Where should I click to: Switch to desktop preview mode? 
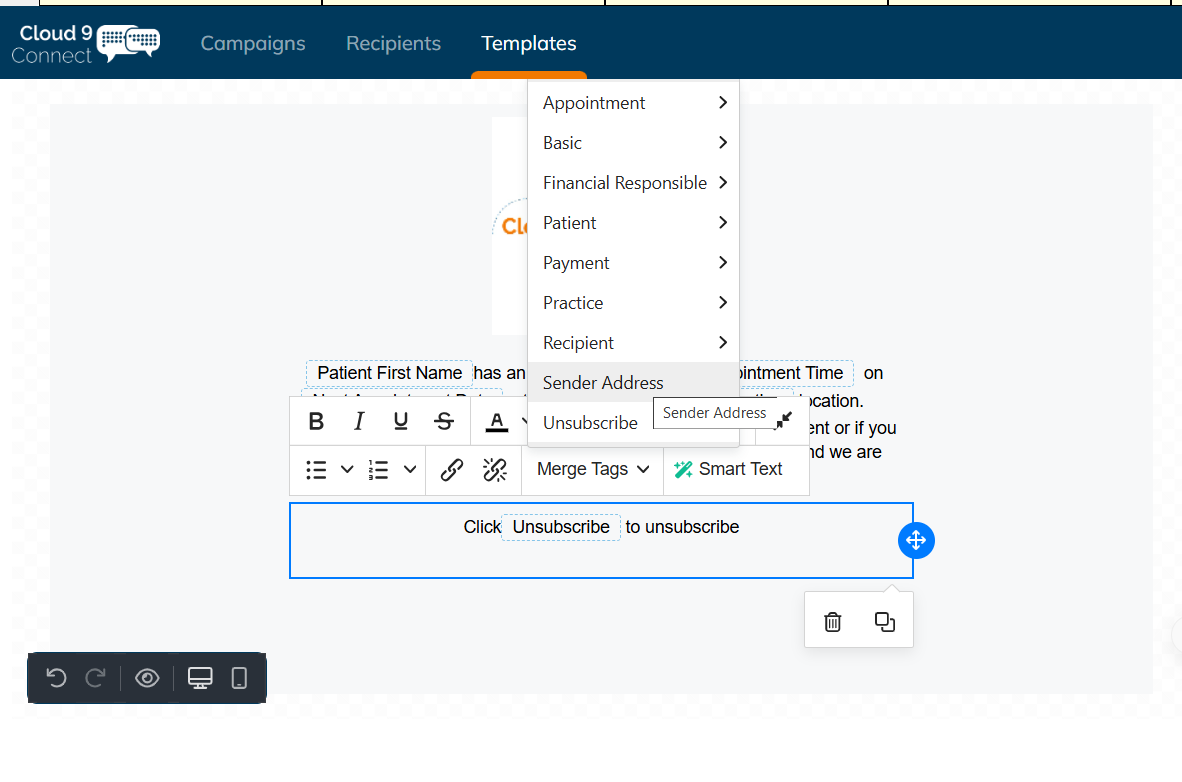(x=199, y=678)
